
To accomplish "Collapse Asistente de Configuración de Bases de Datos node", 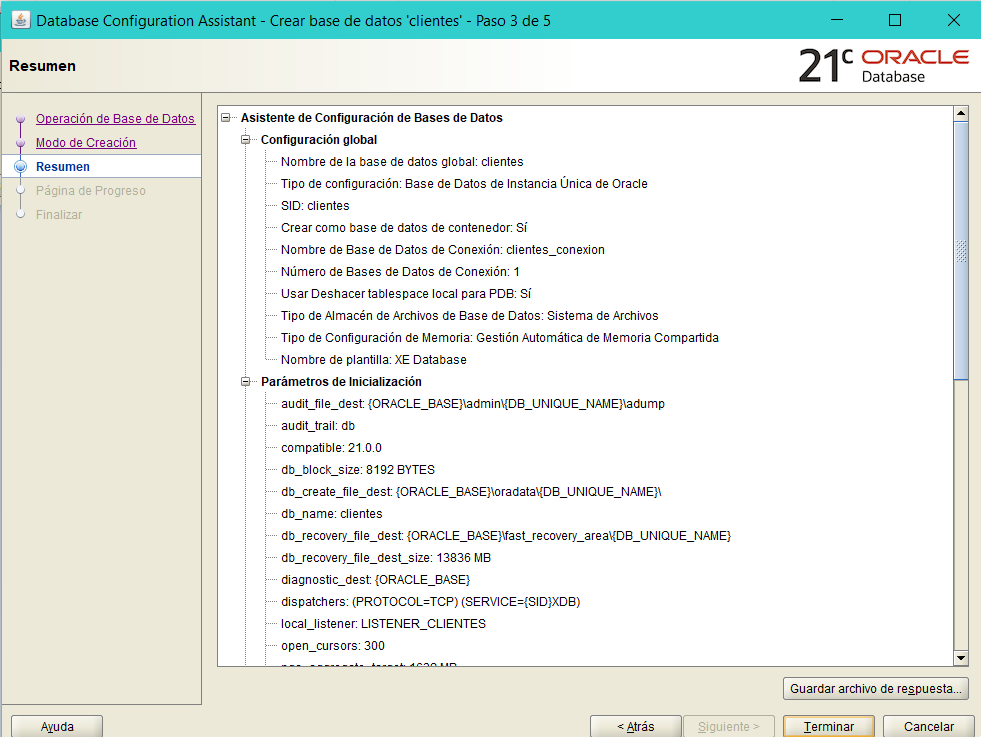I will 226,118.
